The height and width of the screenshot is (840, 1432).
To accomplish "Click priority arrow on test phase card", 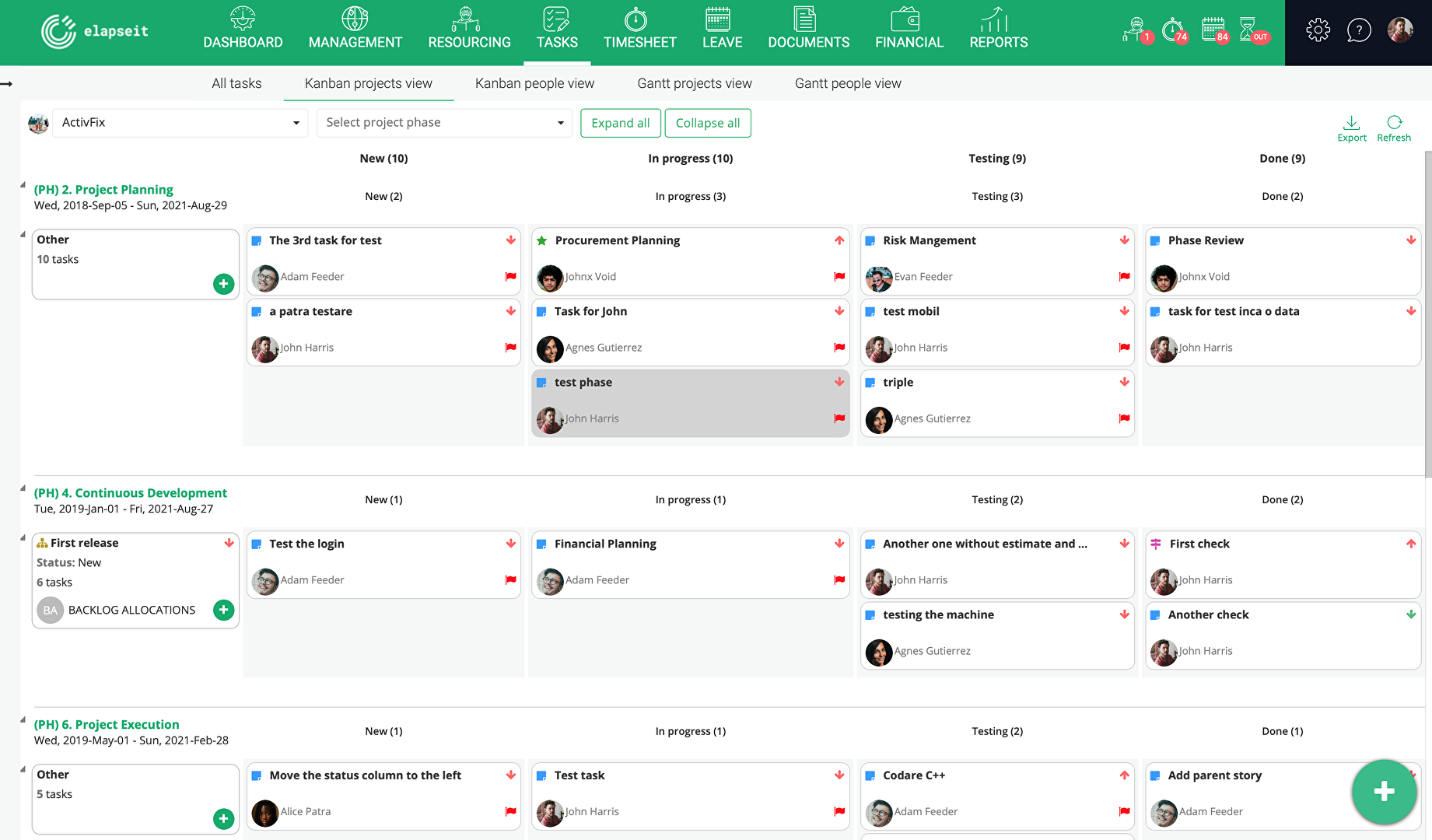I will [839, 382].
